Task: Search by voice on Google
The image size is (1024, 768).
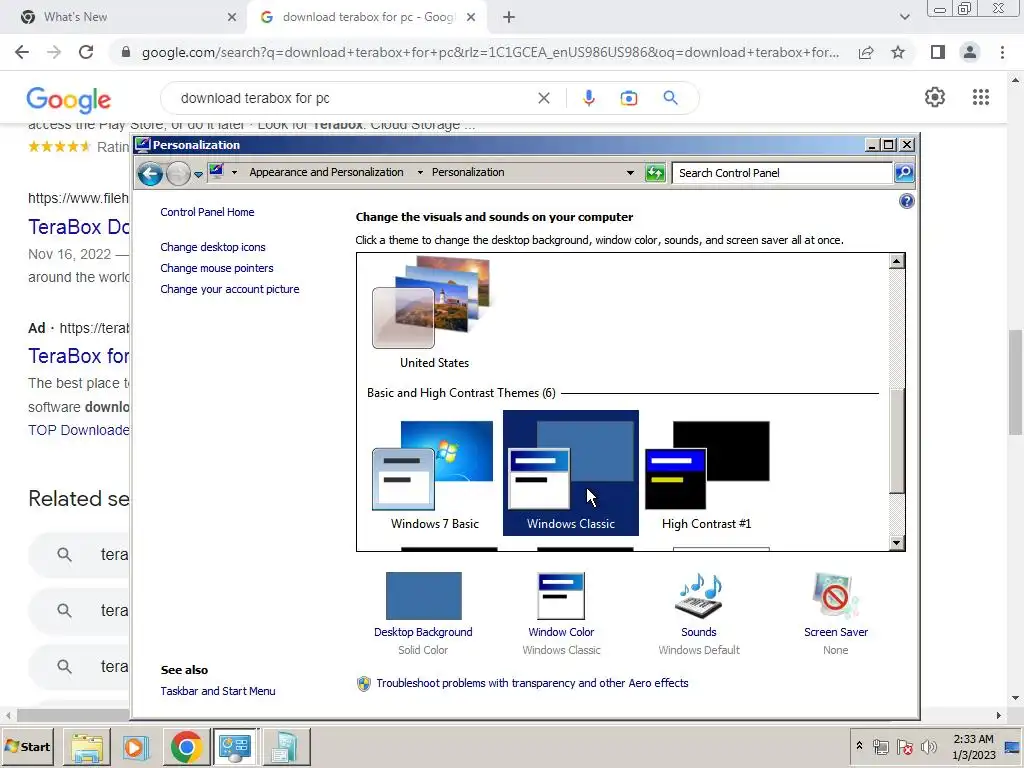Action: click(588, 98)
